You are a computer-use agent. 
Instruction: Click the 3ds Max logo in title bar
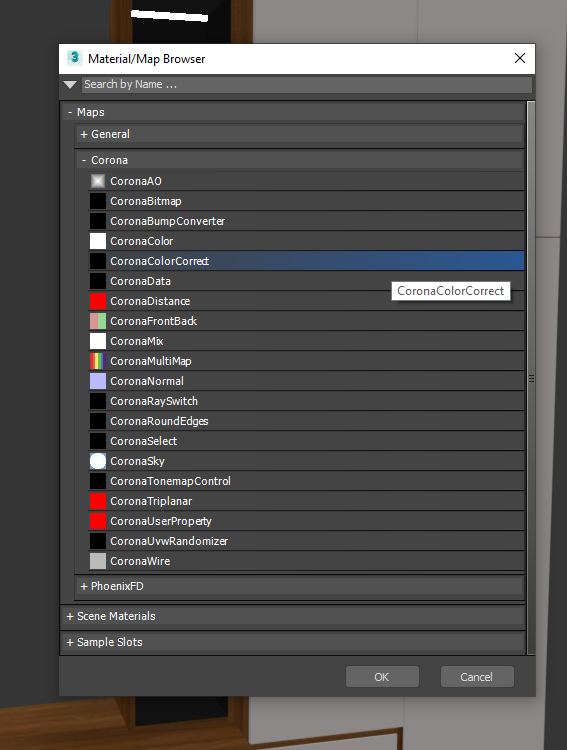click(74, 58)
